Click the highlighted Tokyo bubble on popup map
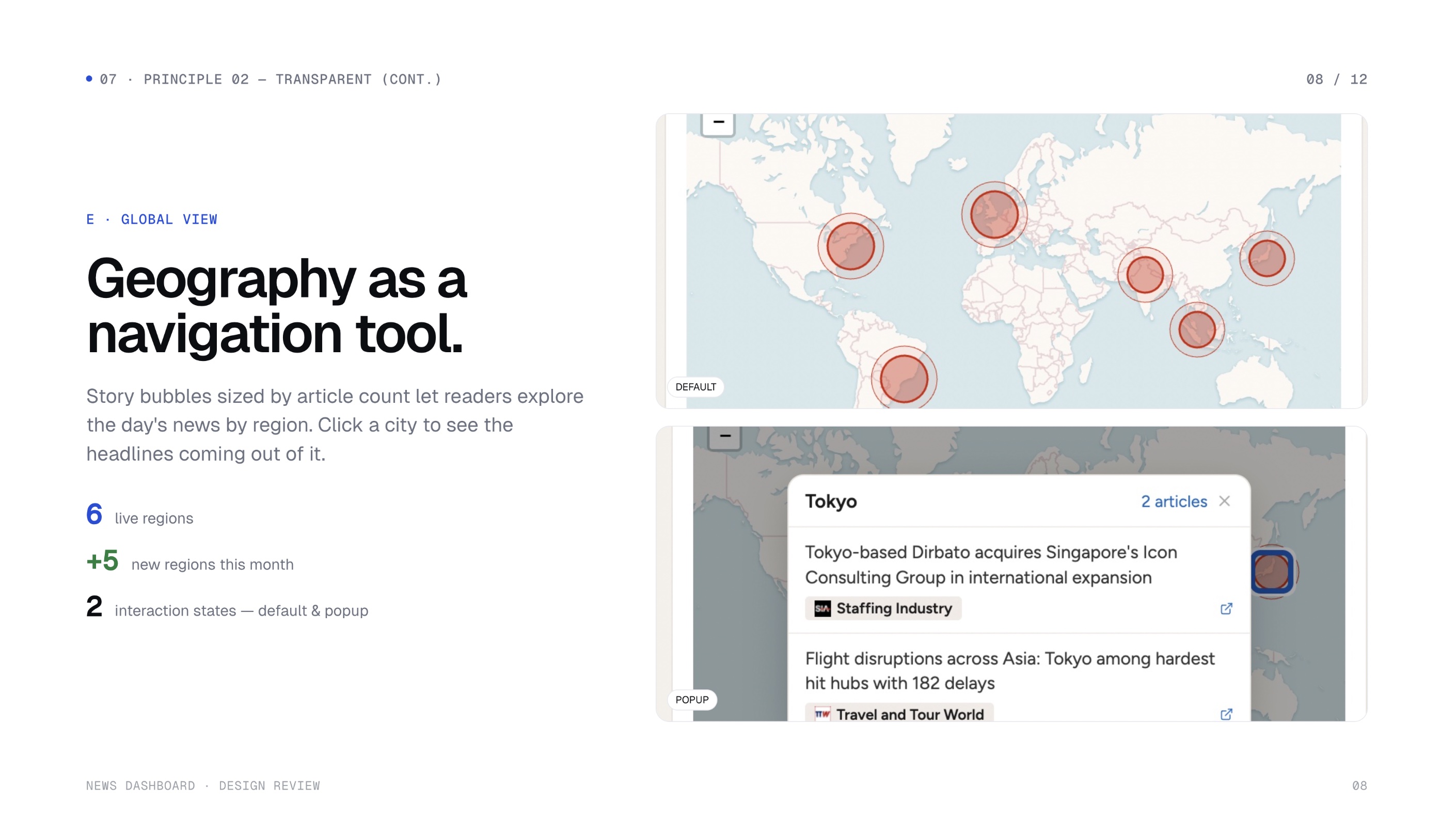This screenshot has width=1456, height=817. coord(1272,572)
